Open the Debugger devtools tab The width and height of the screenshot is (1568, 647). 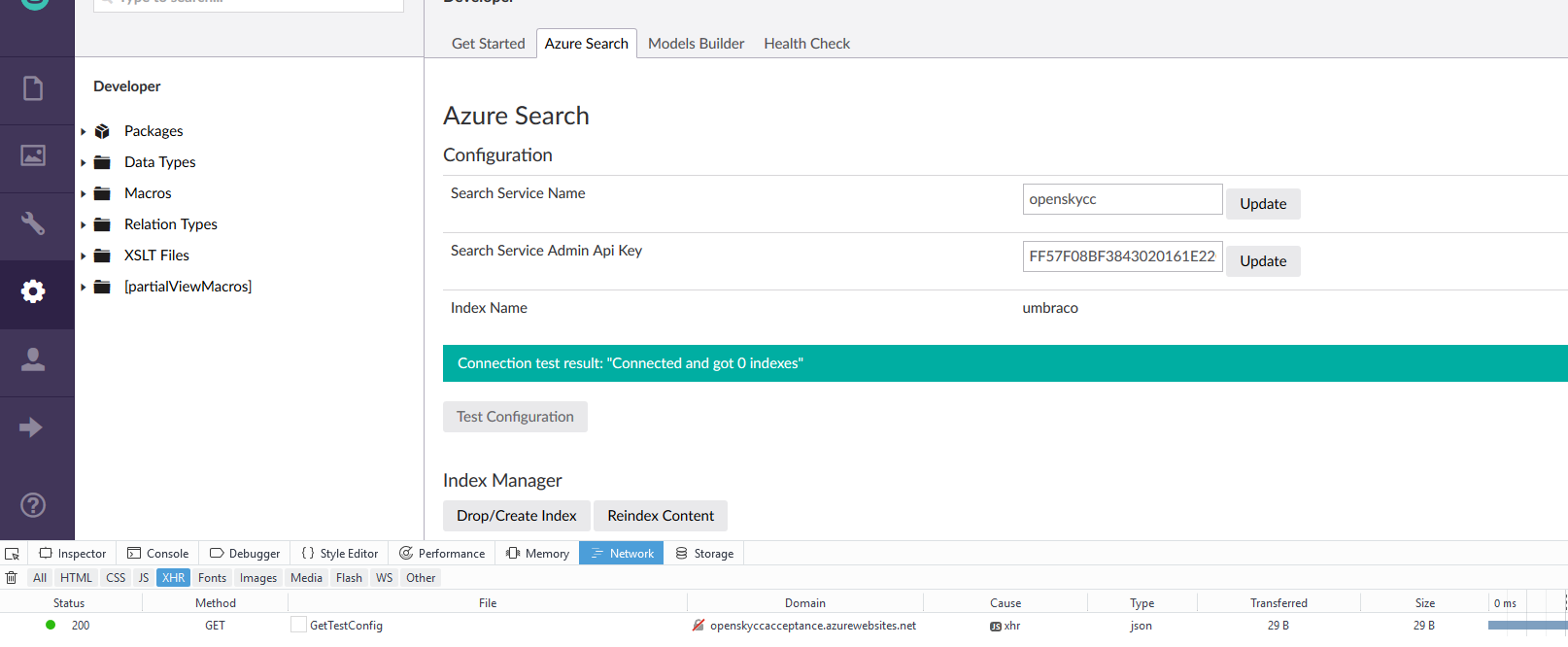(245, 554)
